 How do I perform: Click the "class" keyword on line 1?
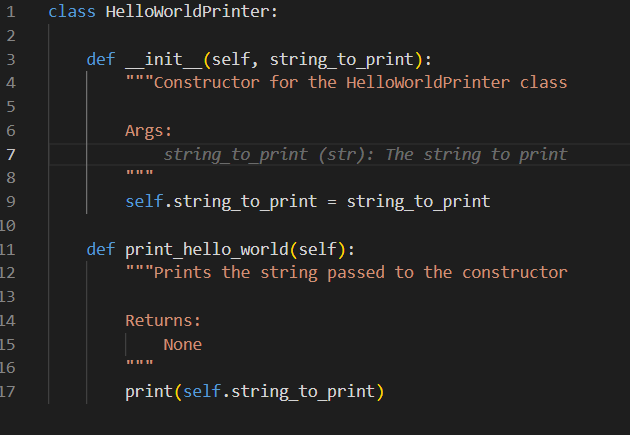67,12
